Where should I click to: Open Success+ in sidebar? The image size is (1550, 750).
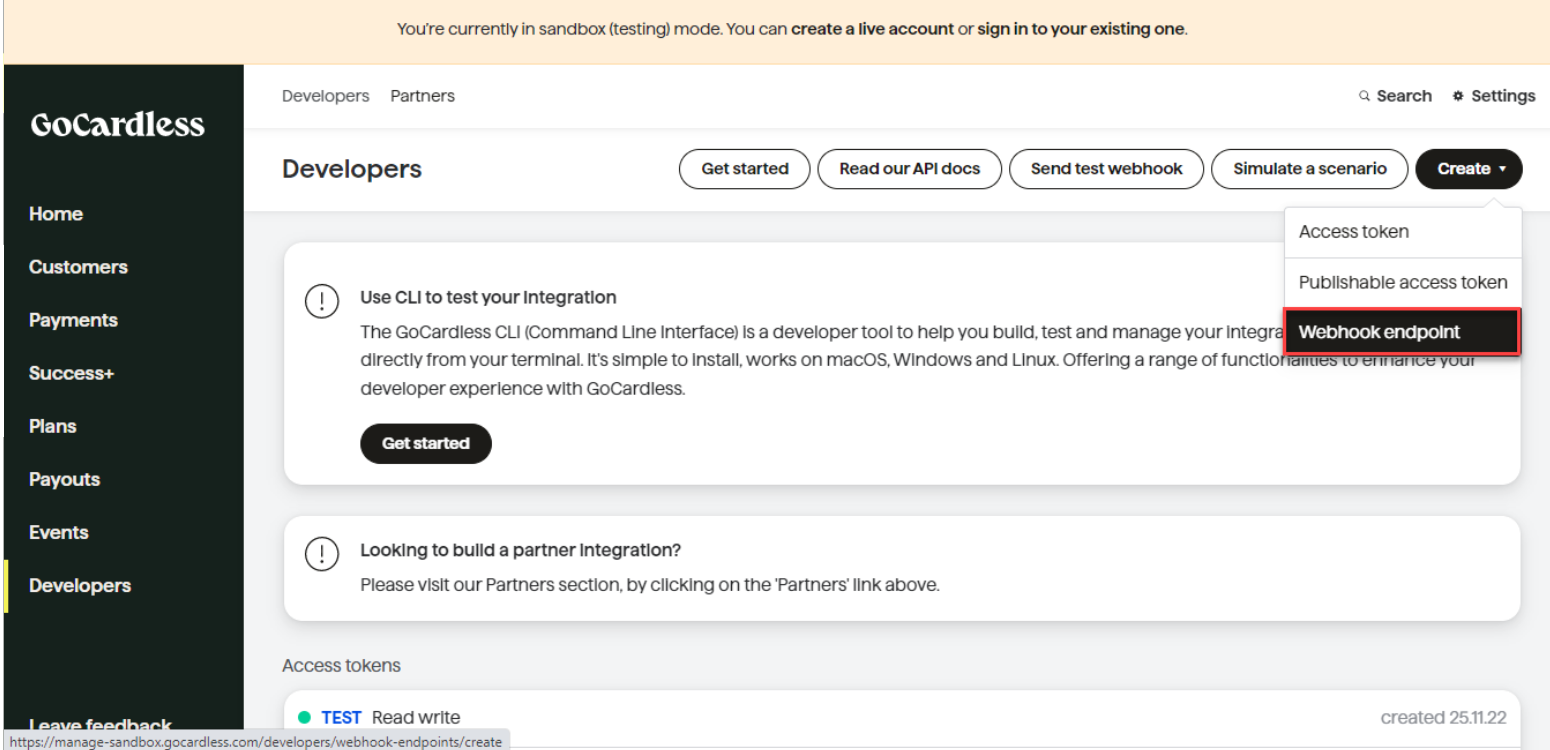point(71,373)
